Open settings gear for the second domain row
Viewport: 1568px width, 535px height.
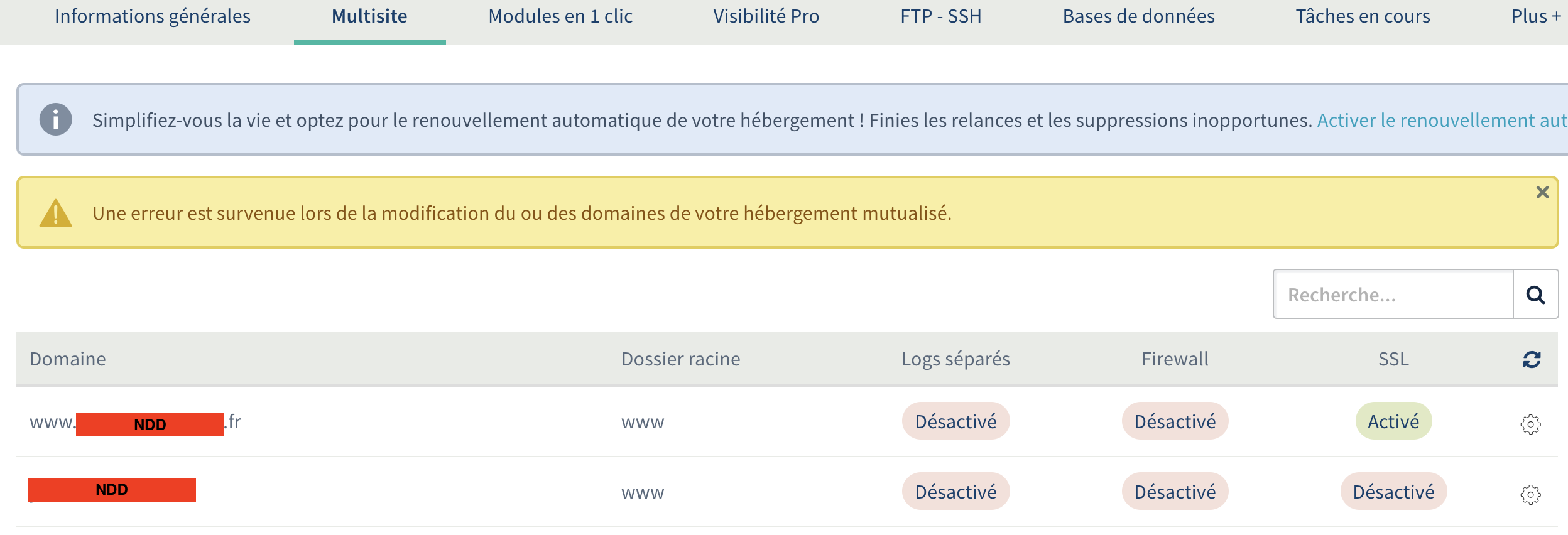coord(1530,495)
